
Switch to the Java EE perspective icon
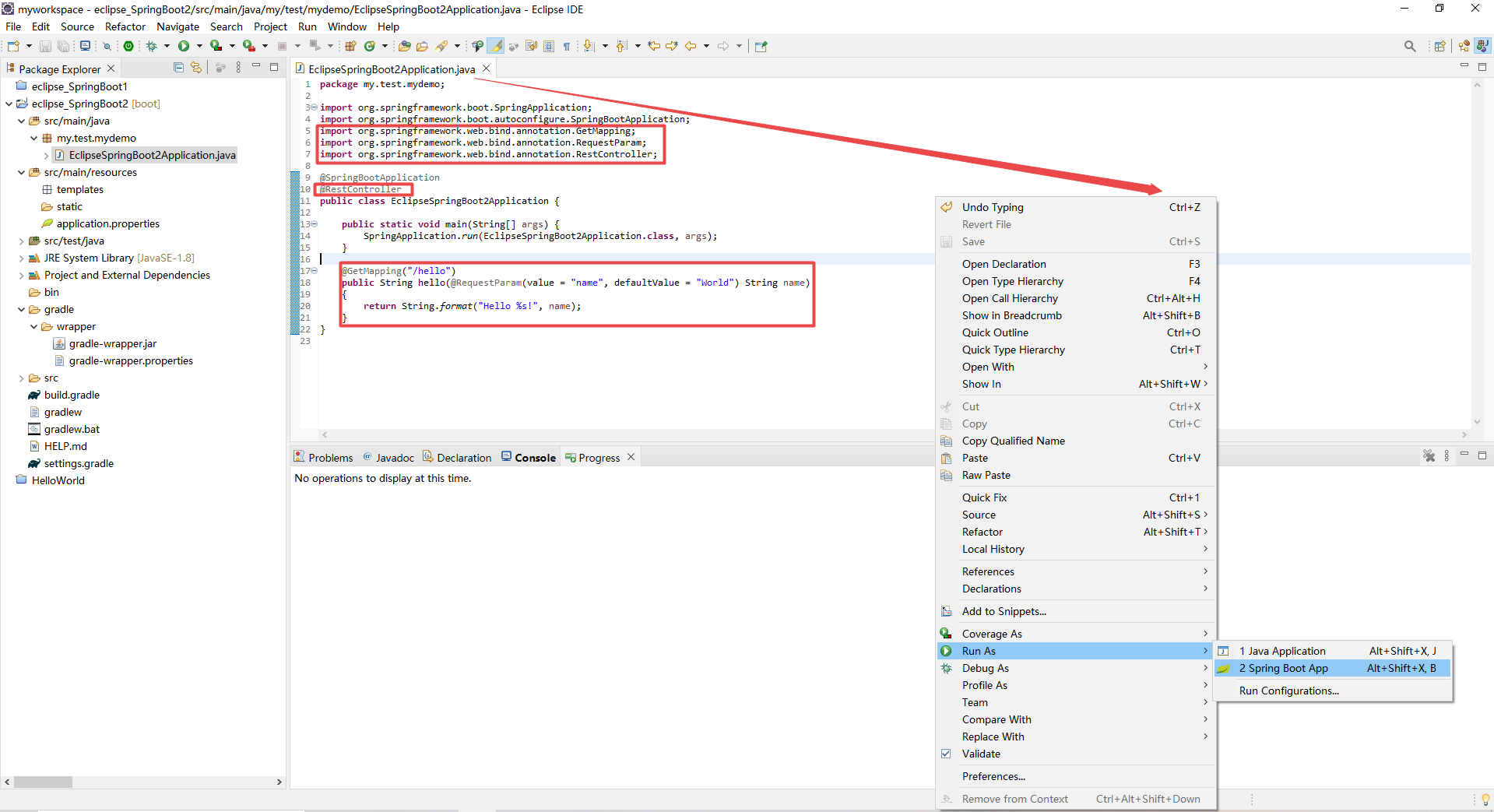point(1464,46)
